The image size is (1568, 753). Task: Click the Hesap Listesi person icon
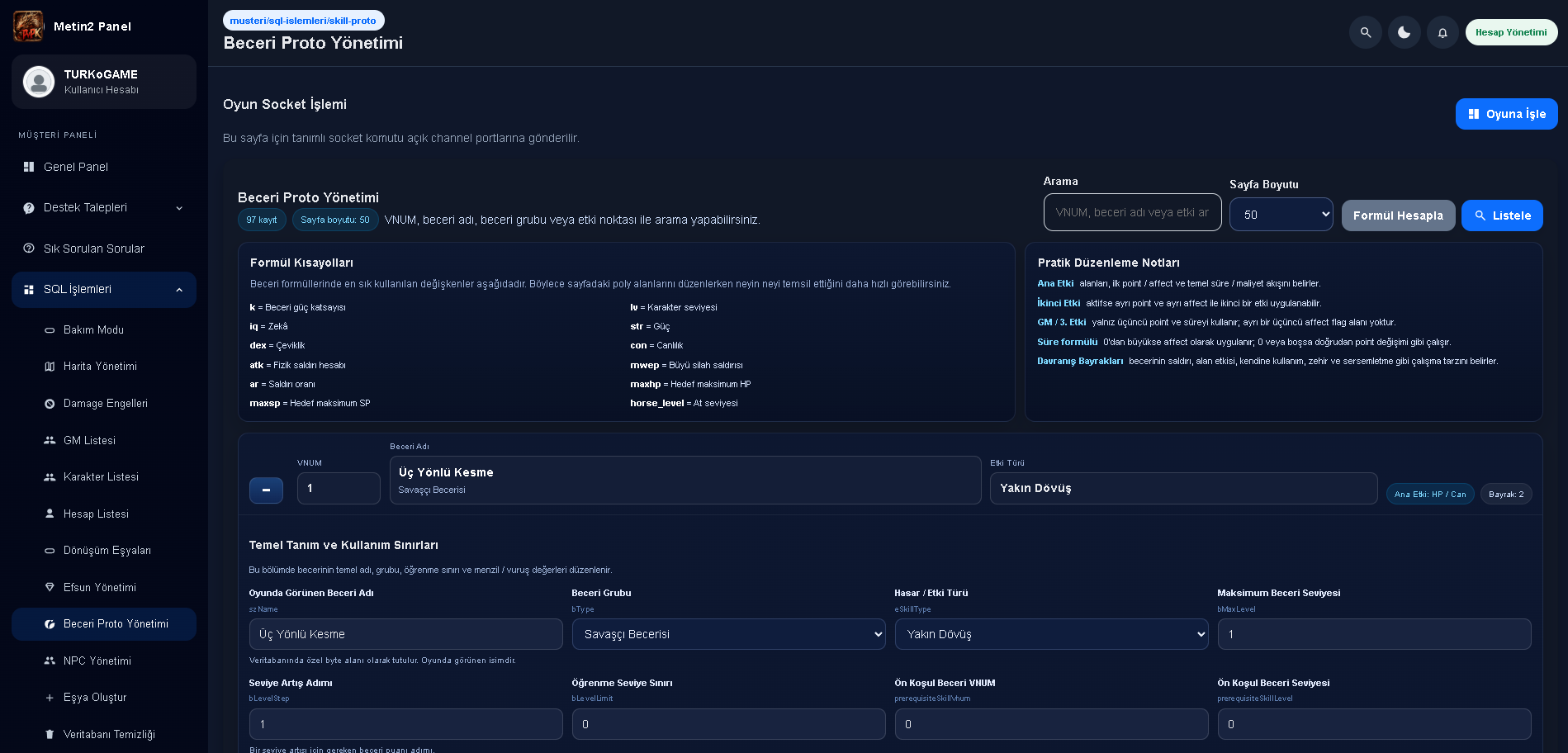pyautogui.click(x=50, y=514)
